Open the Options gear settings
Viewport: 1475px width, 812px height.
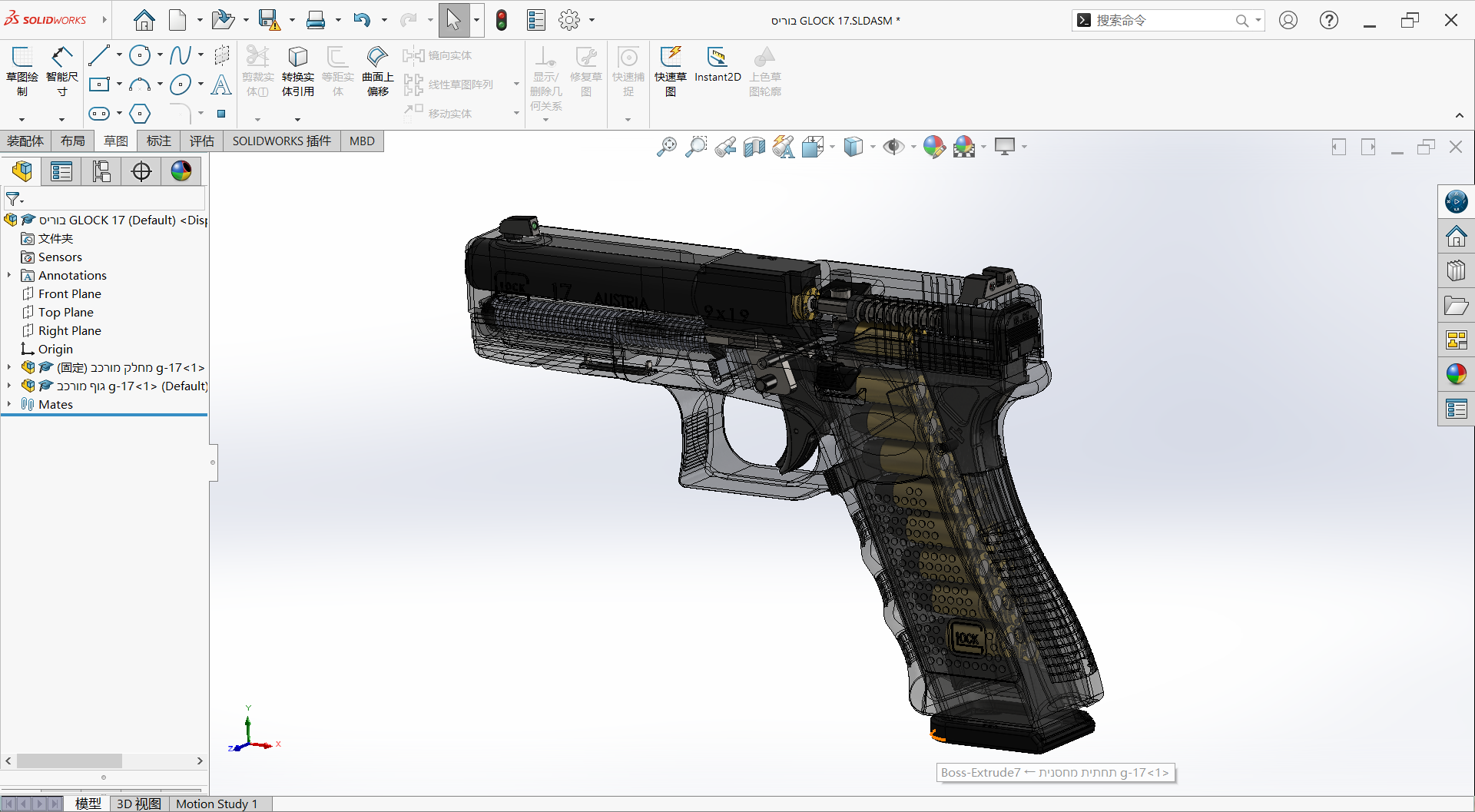pyautogui.click(x=569, y=20)
